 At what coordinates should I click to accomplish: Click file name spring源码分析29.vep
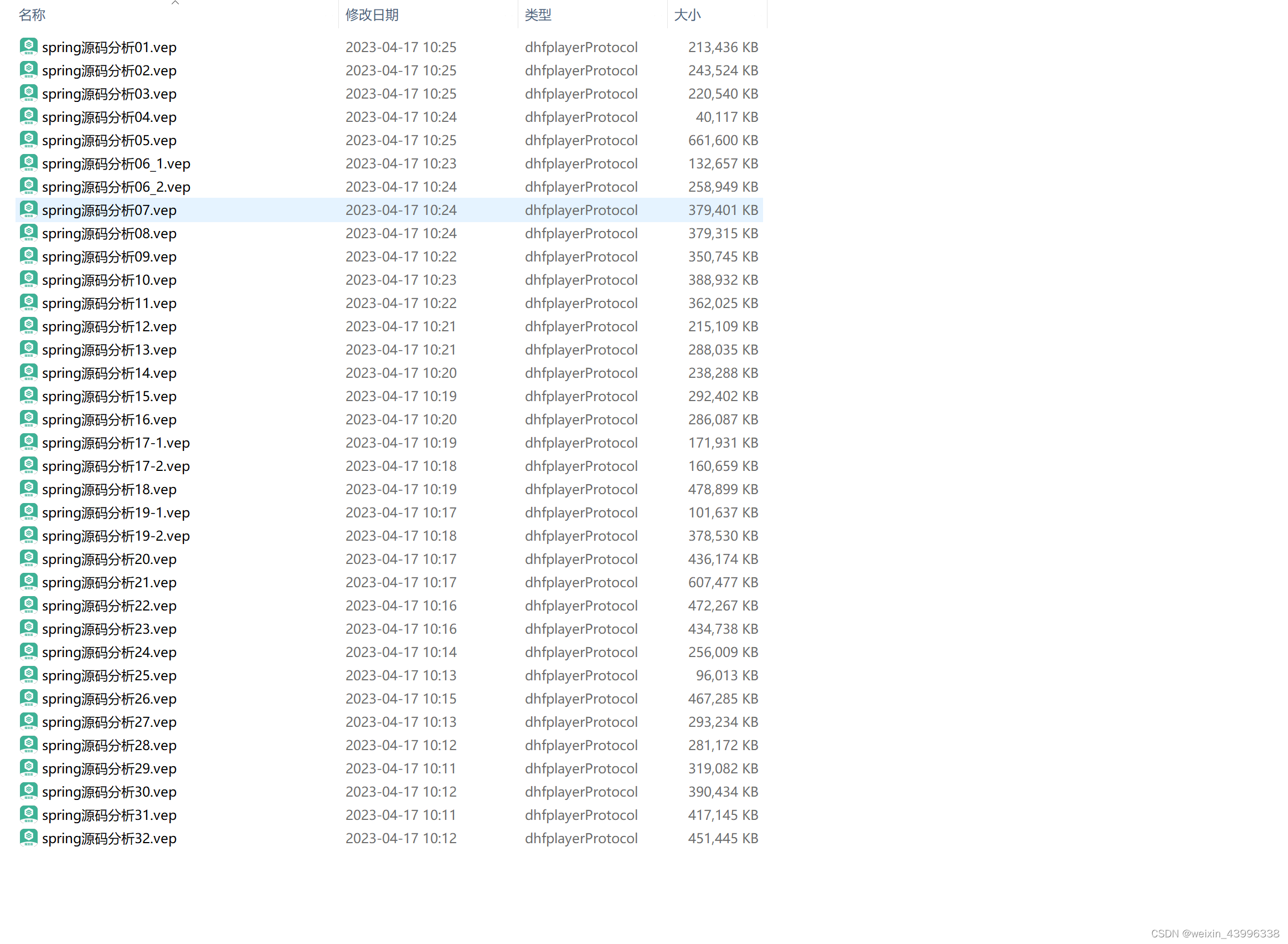pos(110,769)
